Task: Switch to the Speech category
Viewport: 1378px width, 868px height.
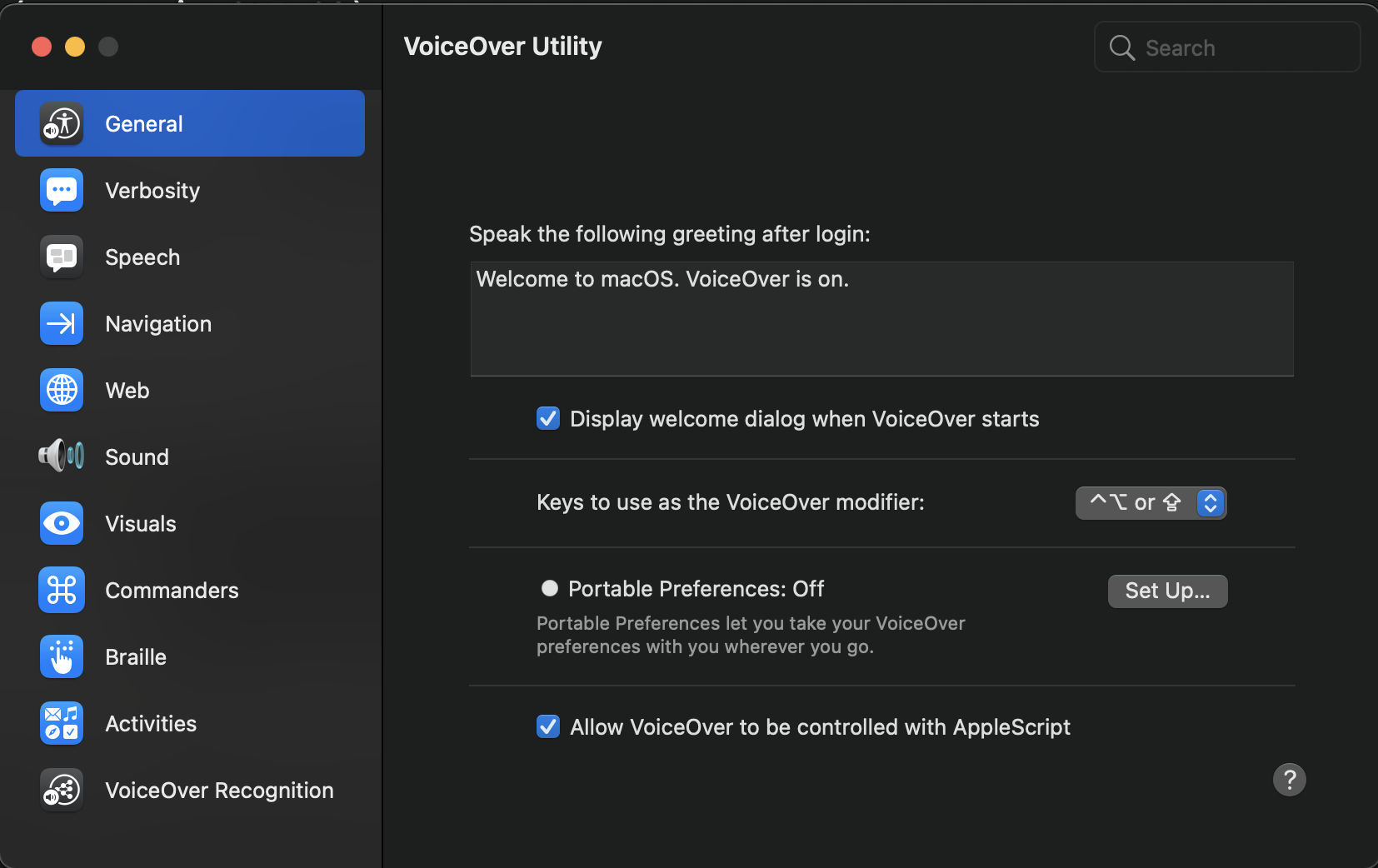Action: [142, 257]
